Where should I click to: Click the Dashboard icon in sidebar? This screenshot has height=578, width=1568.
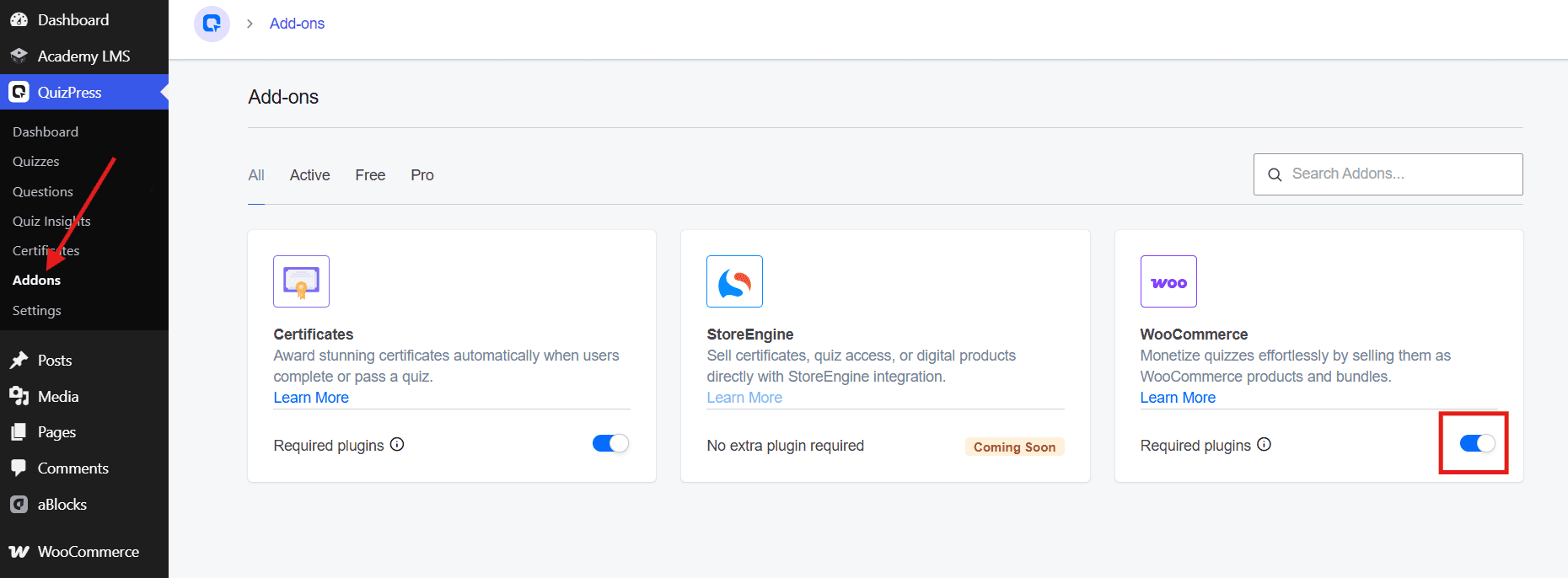(19, 19)
